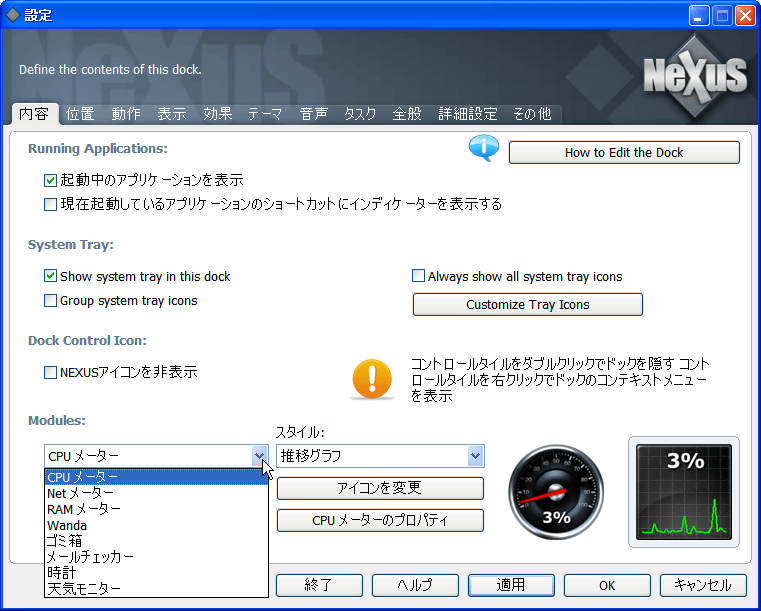Enable indicator on running application shortcuts checkbox
Image resolution: width=761 pixels, height=611 pixels.
tap(50, 204)
